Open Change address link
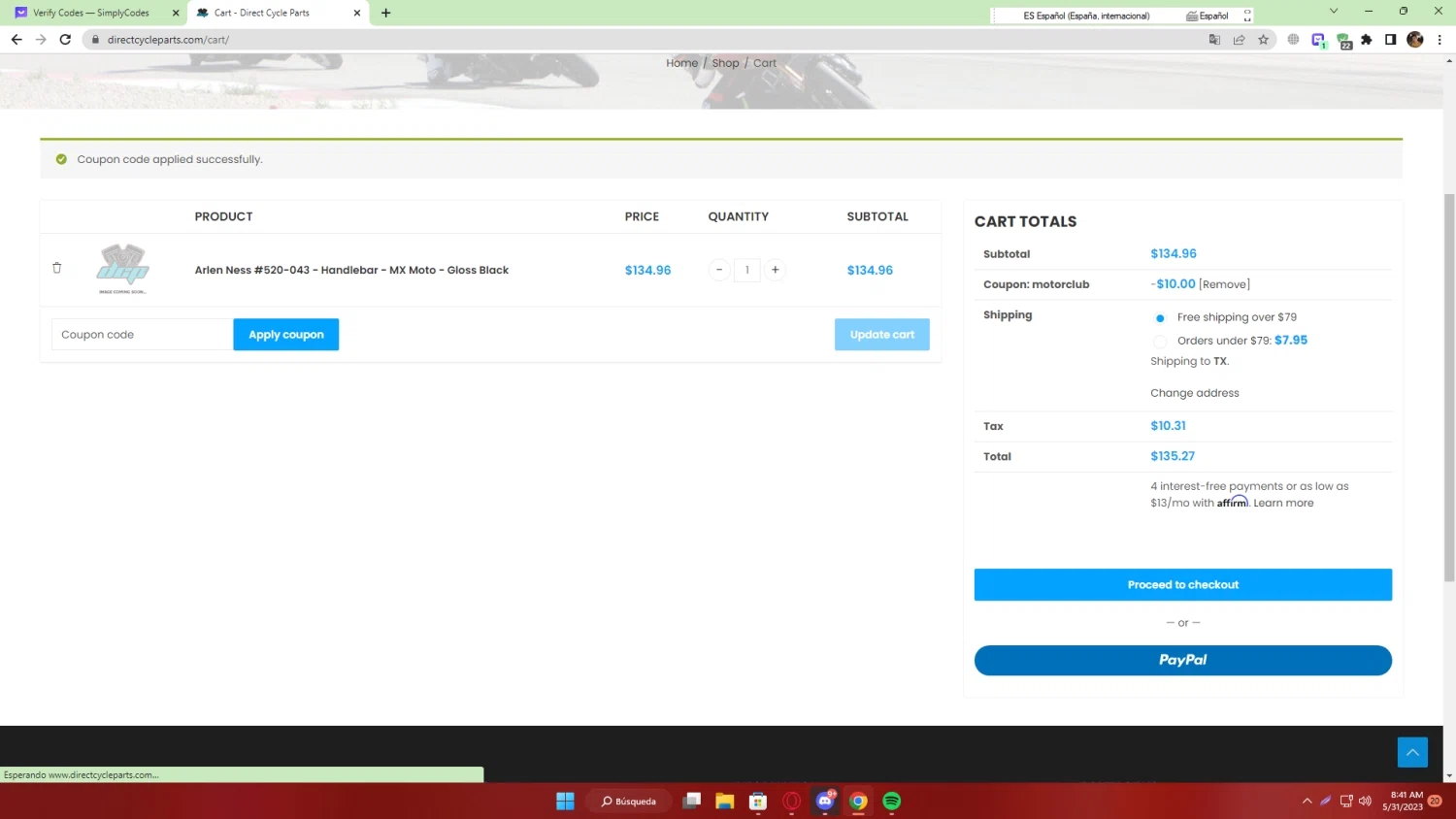 (1194, 393)
